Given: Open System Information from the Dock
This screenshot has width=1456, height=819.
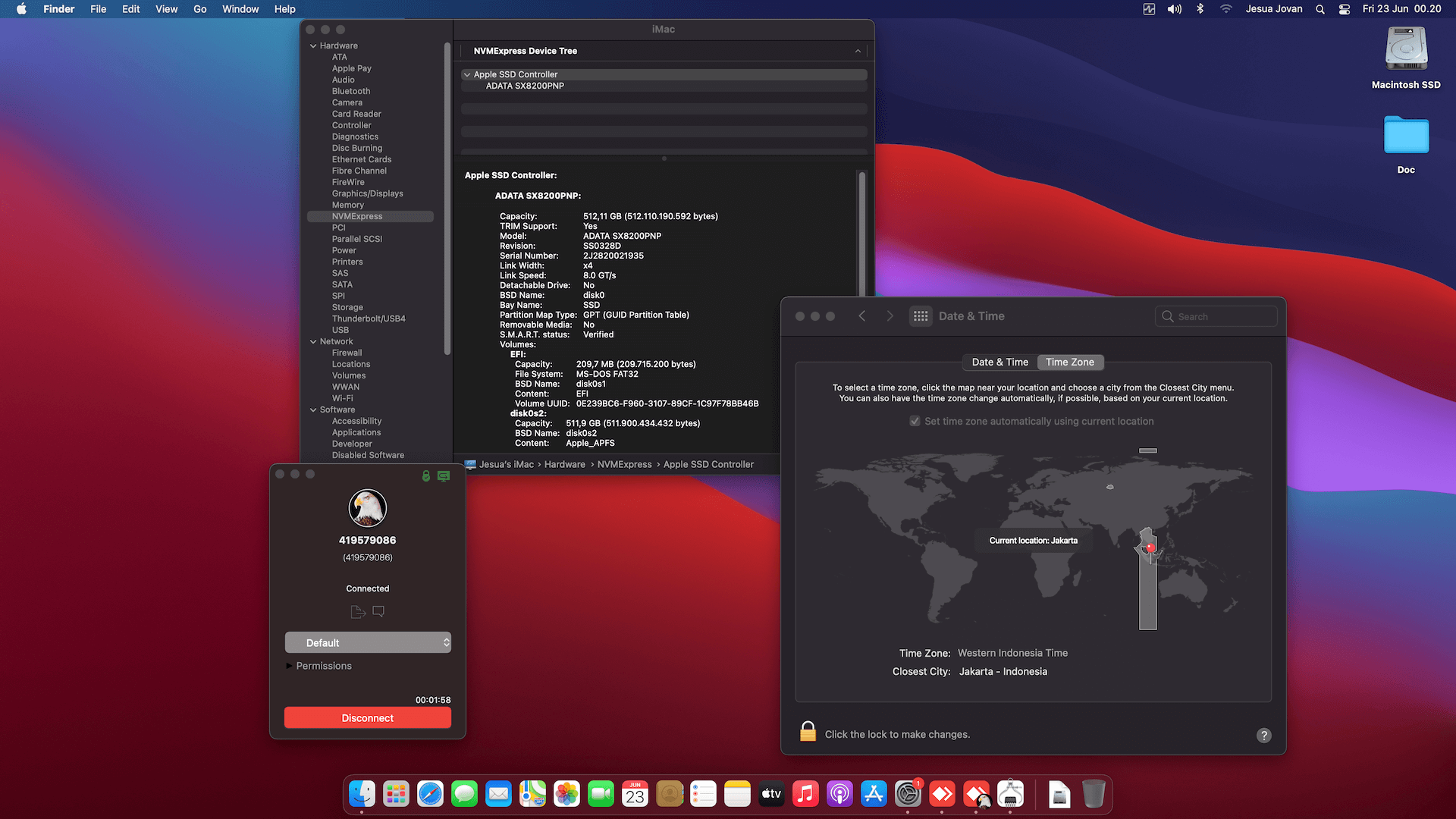Looking at the screenshot, I should [1010, 794].
